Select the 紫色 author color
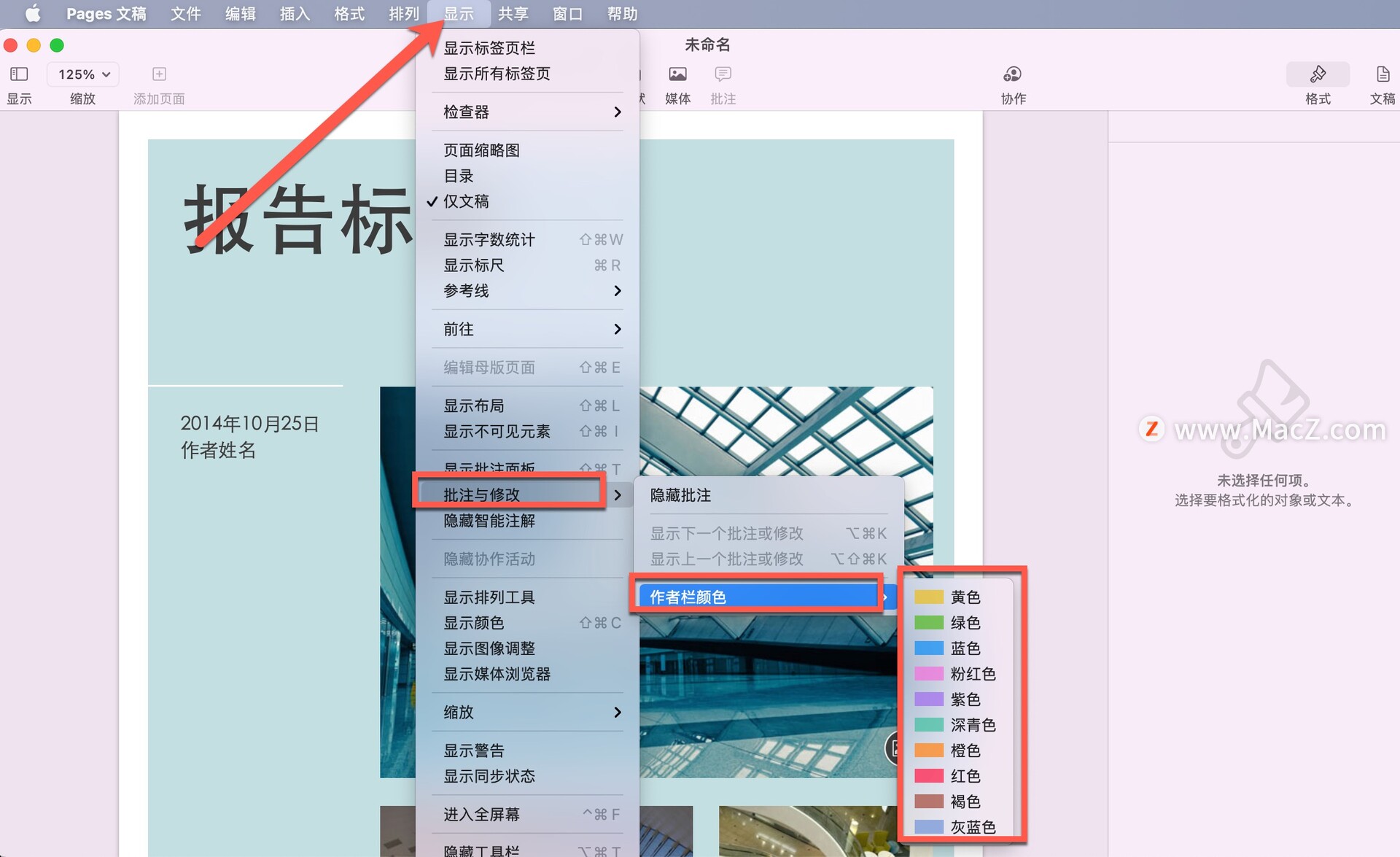The width and height of the screenshot is (1400, 857). tap(958, 699)
